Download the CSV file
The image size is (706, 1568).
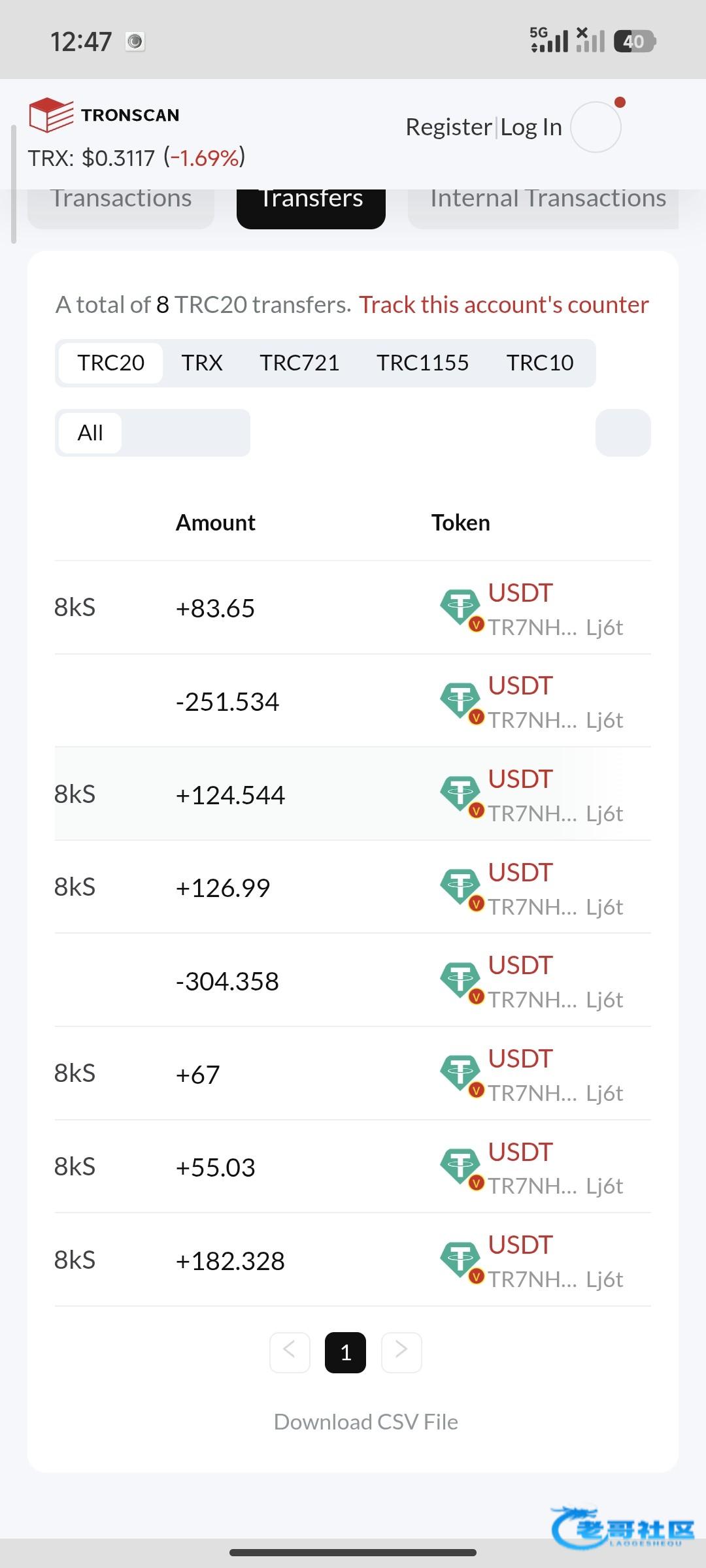point(365,1422)
